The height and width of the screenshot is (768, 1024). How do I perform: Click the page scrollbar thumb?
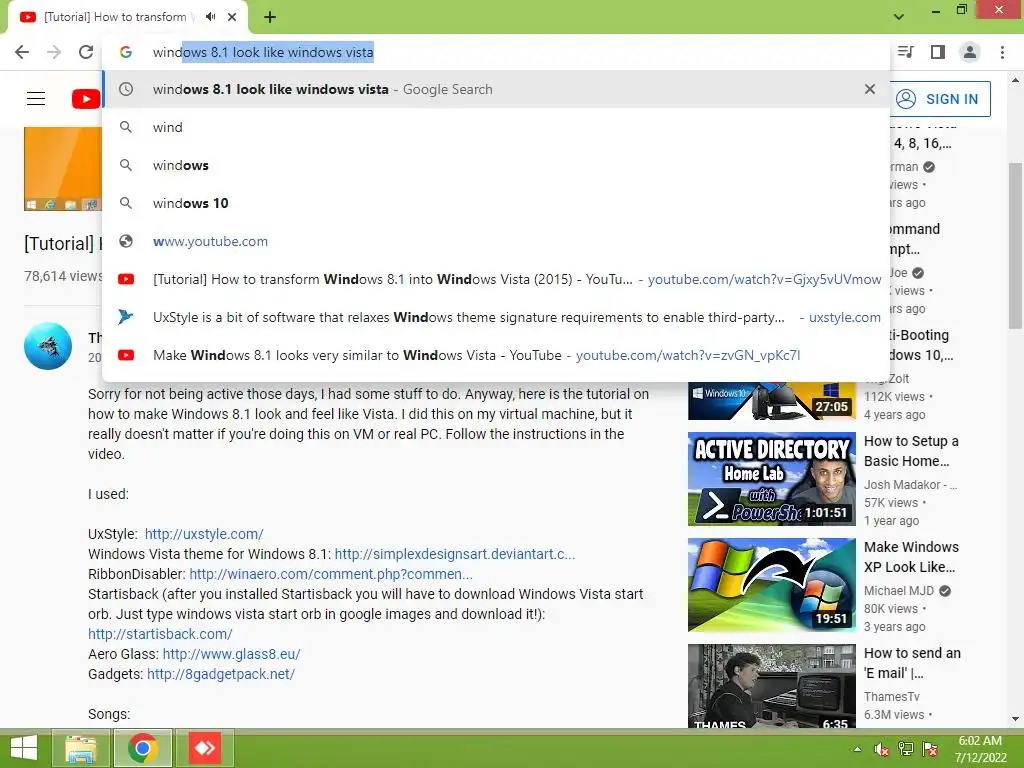1016,245
